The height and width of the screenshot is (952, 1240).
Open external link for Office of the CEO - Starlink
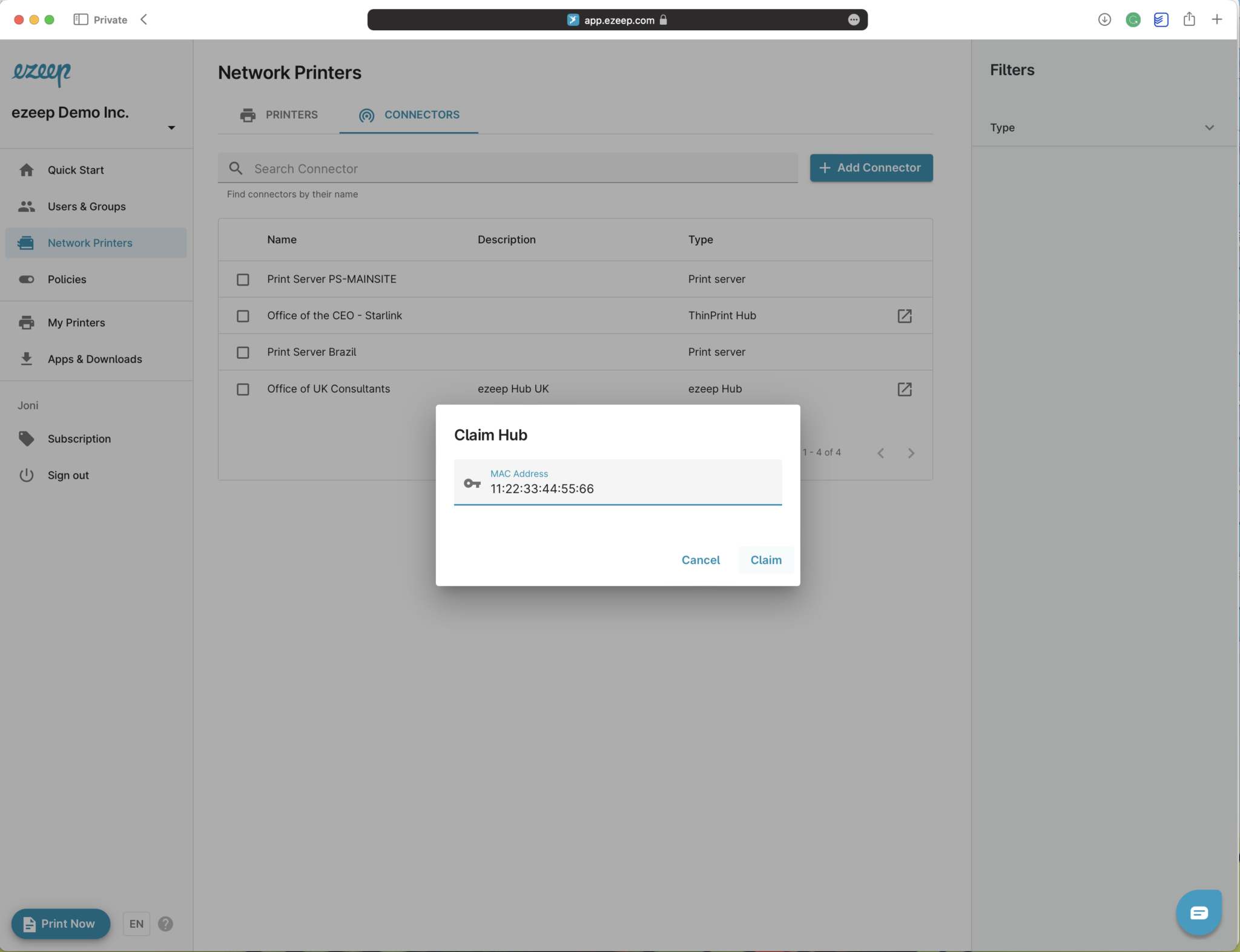click(904, 316)
